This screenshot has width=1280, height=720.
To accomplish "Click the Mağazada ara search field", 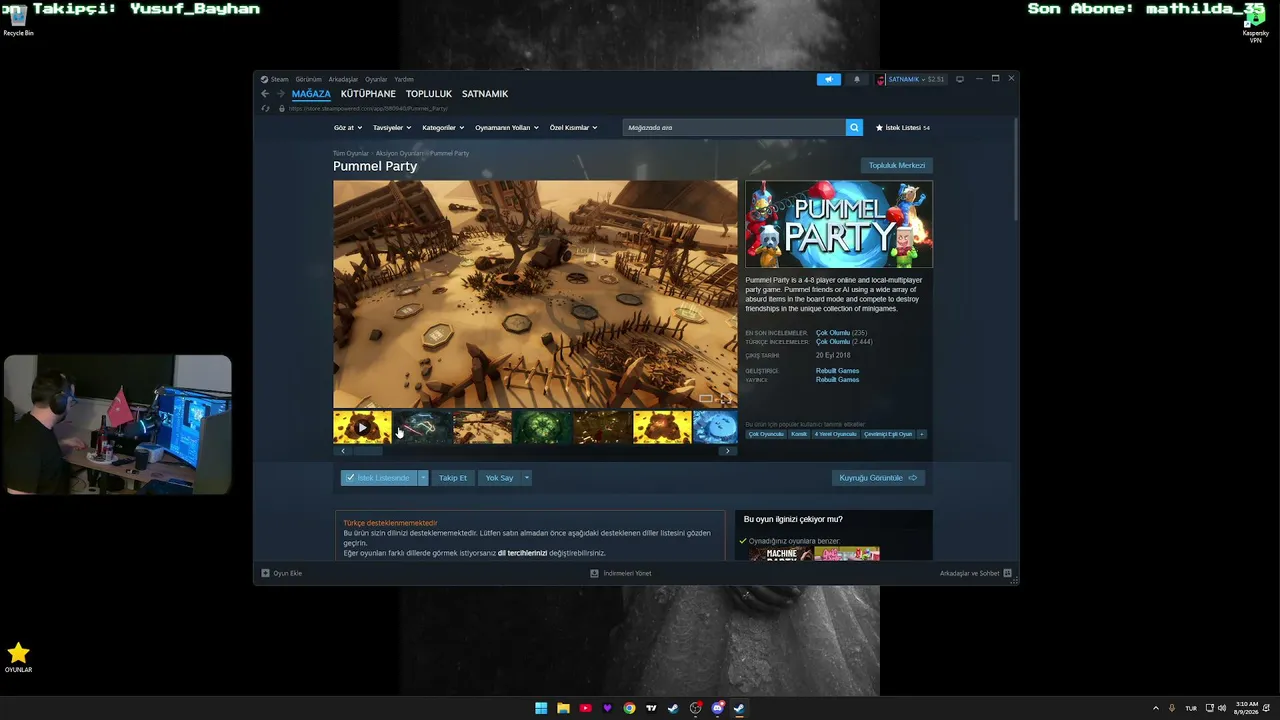I will [734, 128].
